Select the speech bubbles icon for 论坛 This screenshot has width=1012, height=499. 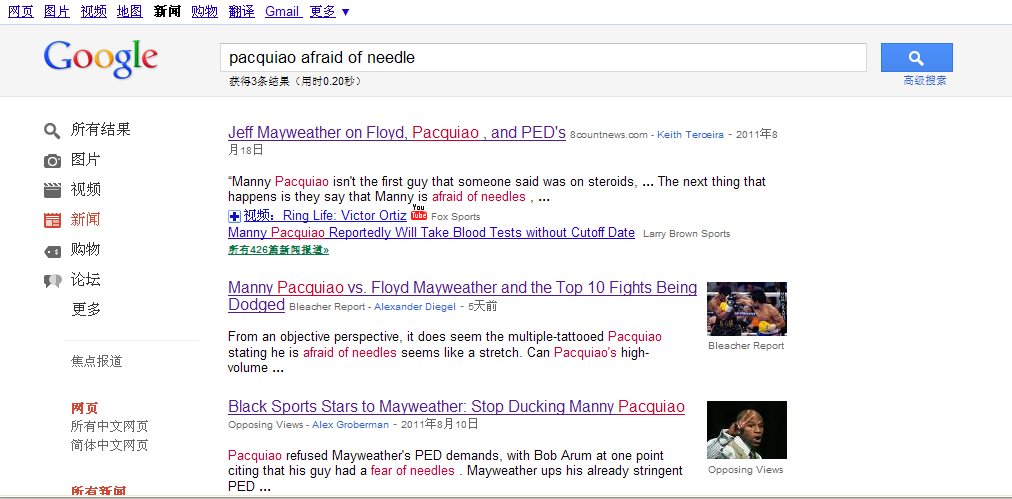[52, 281]
